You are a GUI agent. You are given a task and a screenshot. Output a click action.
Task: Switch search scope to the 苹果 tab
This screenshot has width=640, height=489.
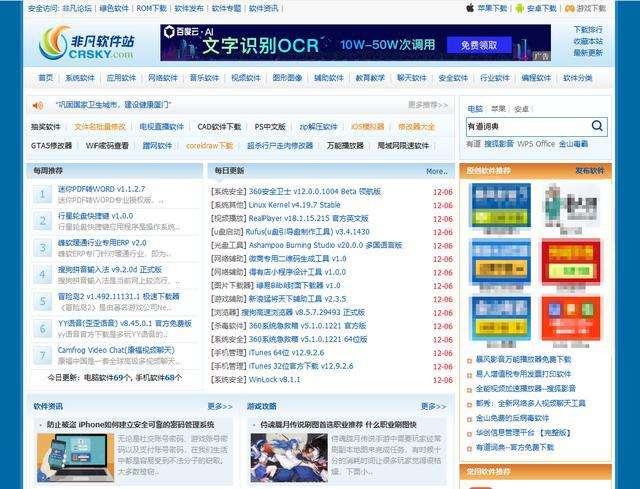(498, 109)
